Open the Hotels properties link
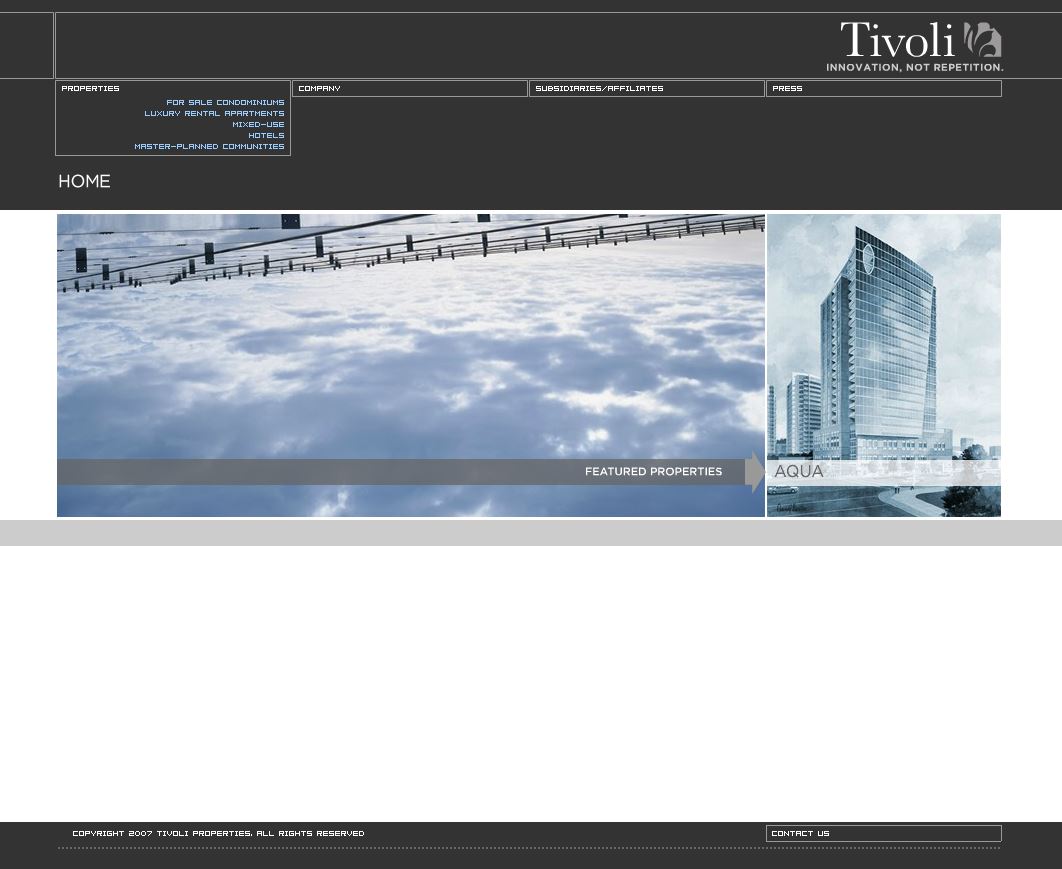 (x=266, y=135)
